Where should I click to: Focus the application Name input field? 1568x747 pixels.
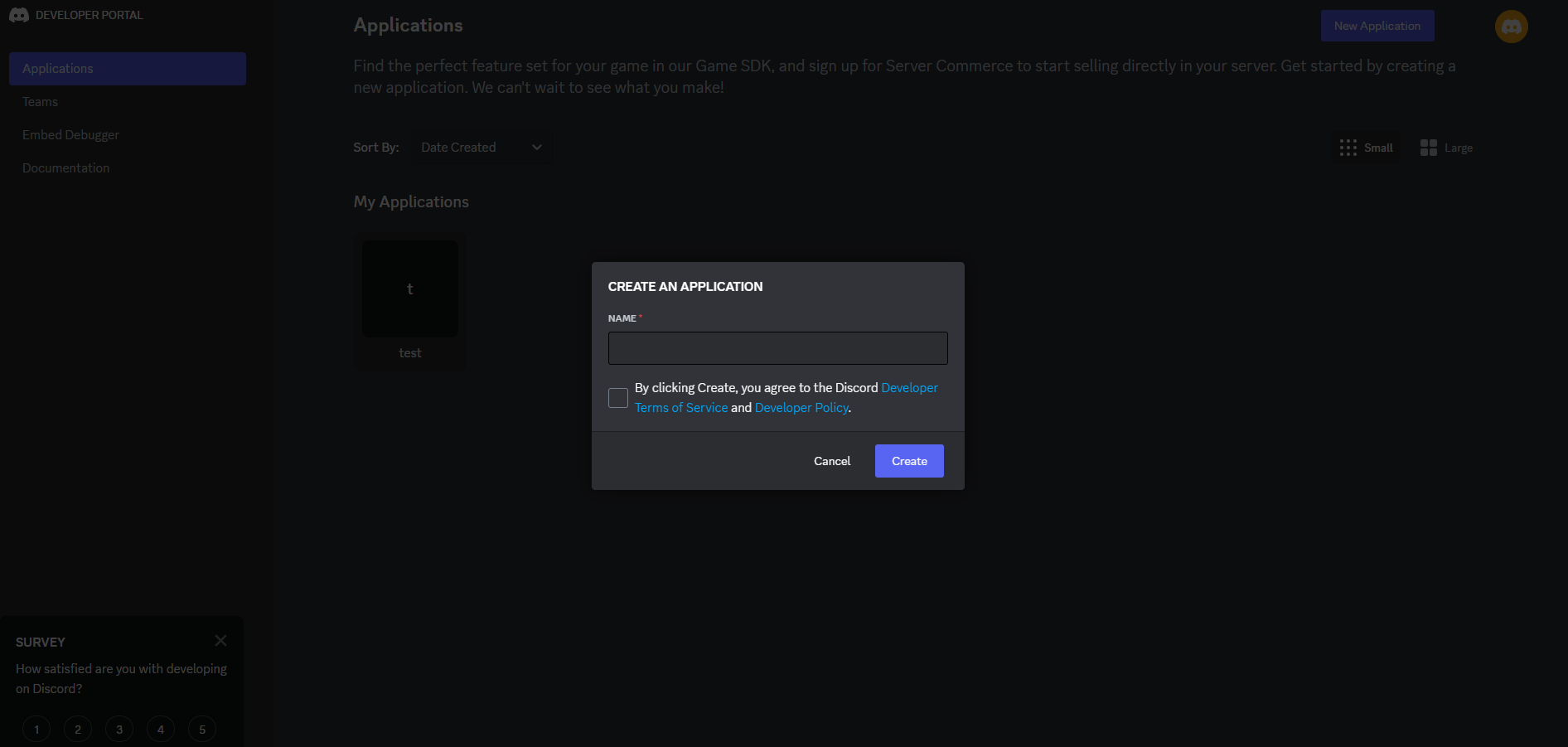pyautogui.click(x=778, y=348)
